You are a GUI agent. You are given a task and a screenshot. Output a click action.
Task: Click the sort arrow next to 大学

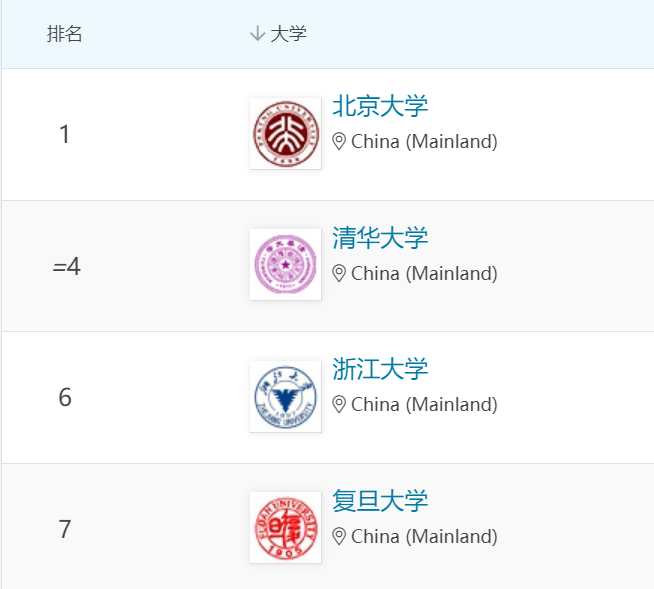click(x=257, y=33)
